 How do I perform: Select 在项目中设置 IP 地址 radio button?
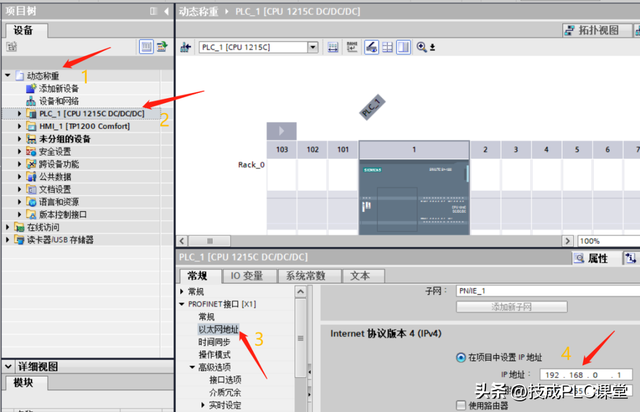460,358
